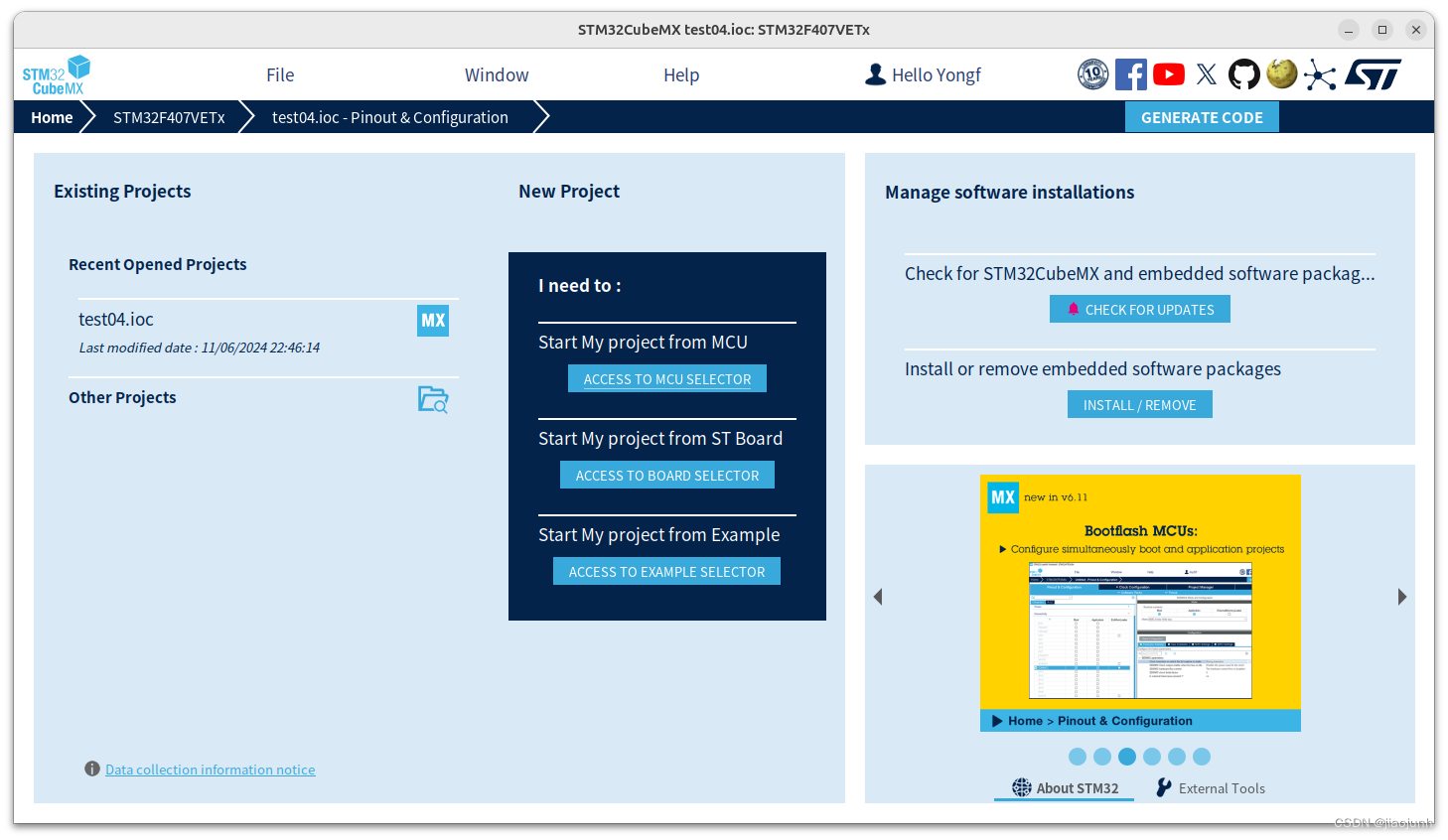
Task: Select test04.ioc Pinout & Configuration breadcrumb
Action: click(390, 117)
